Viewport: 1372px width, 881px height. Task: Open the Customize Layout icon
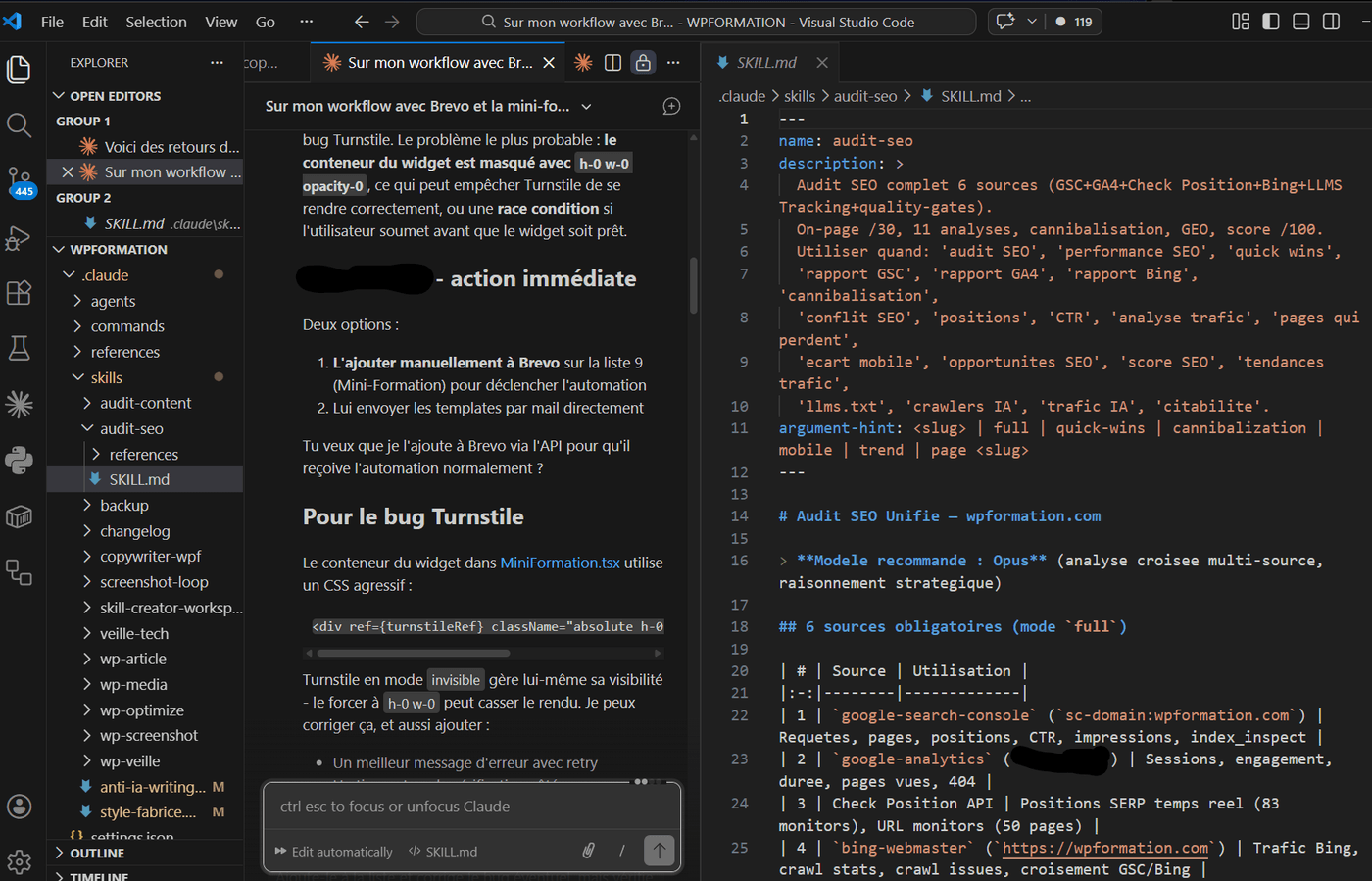click(1240, 21)
